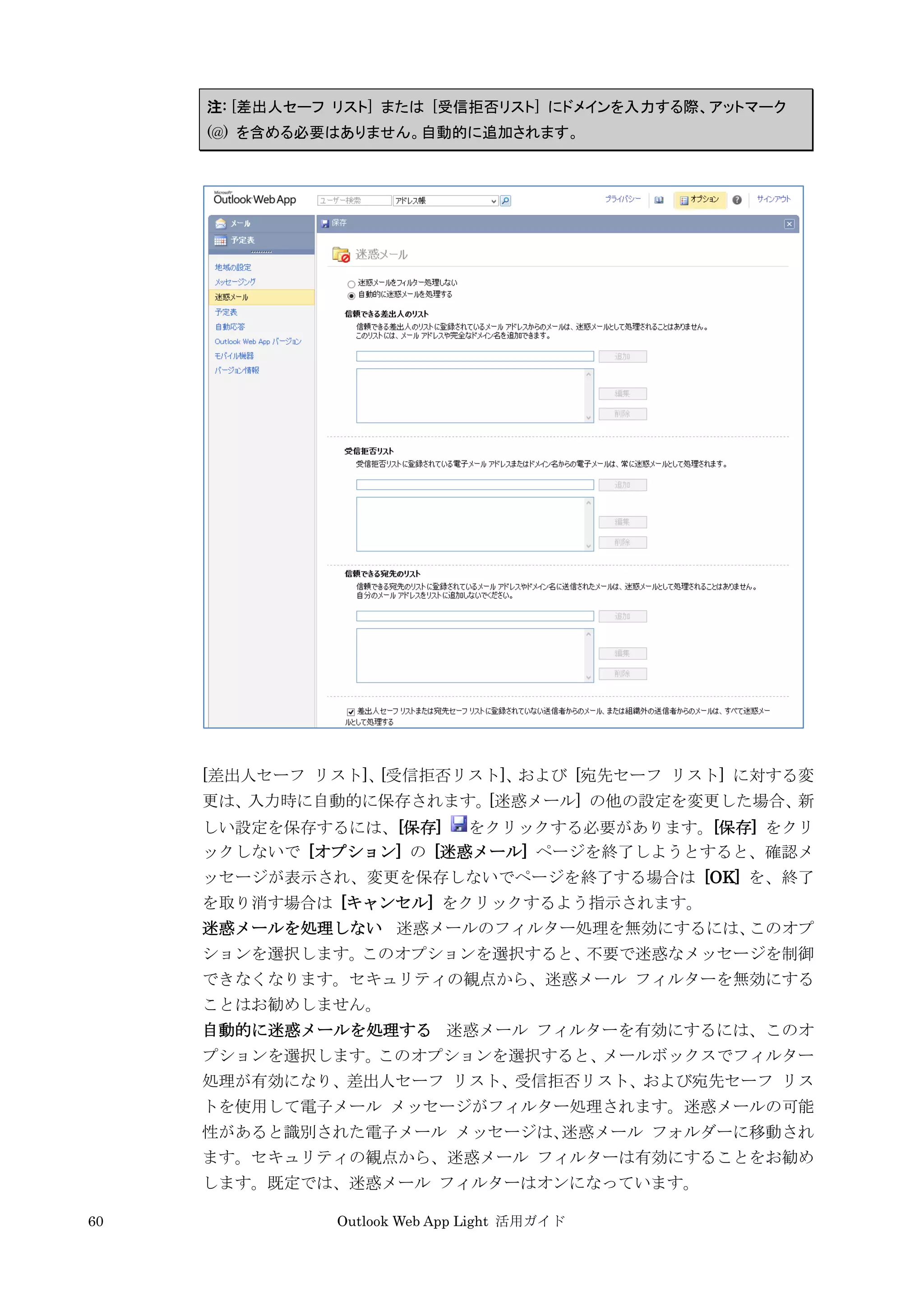Click the 保存 floppy disk icon in the toolbar
This screenshot has width=924, height=1307.
point(325,223)
